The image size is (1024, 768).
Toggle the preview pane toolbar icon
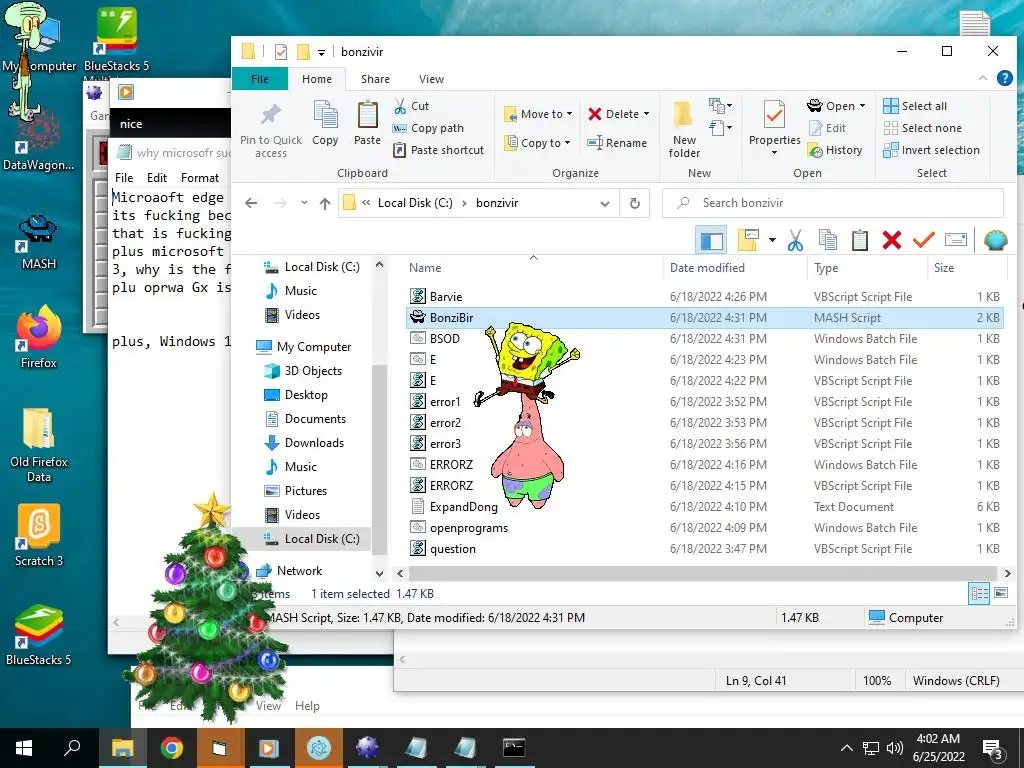711,240
